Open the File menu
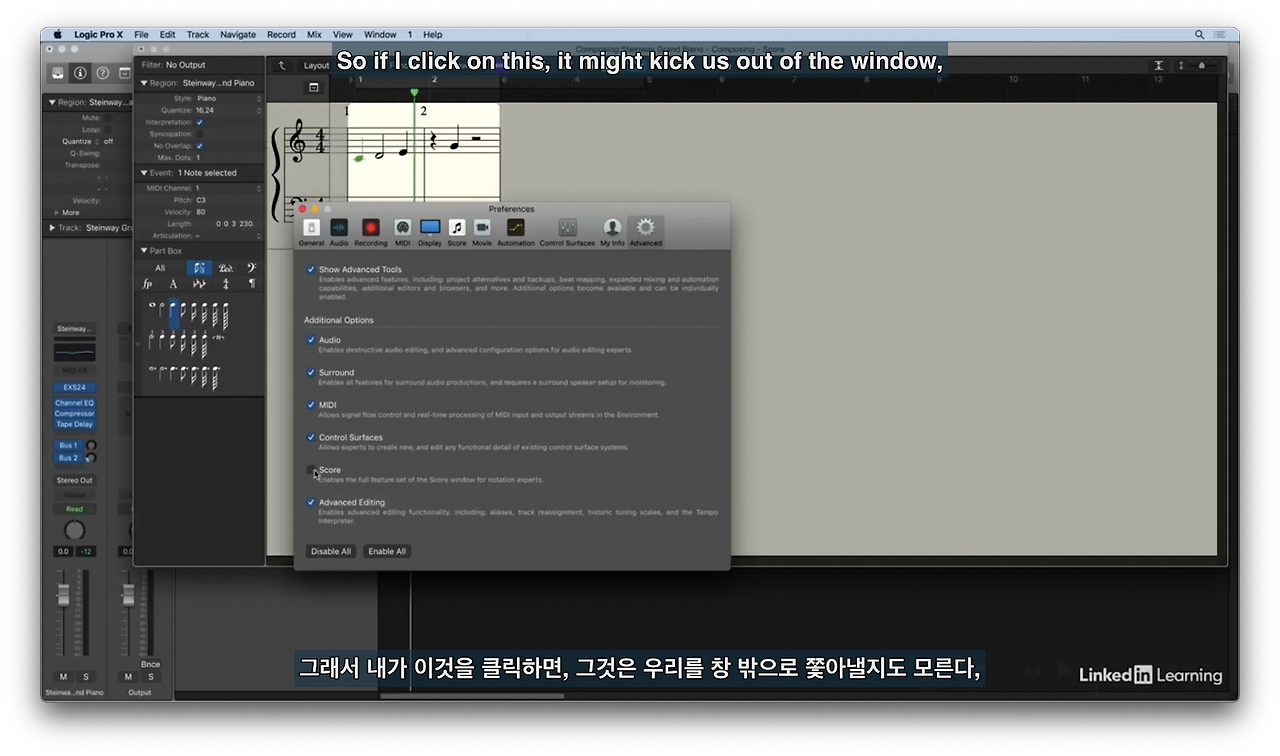The width and height of the screenshot is (1280, 756). [x=141, y=34]
